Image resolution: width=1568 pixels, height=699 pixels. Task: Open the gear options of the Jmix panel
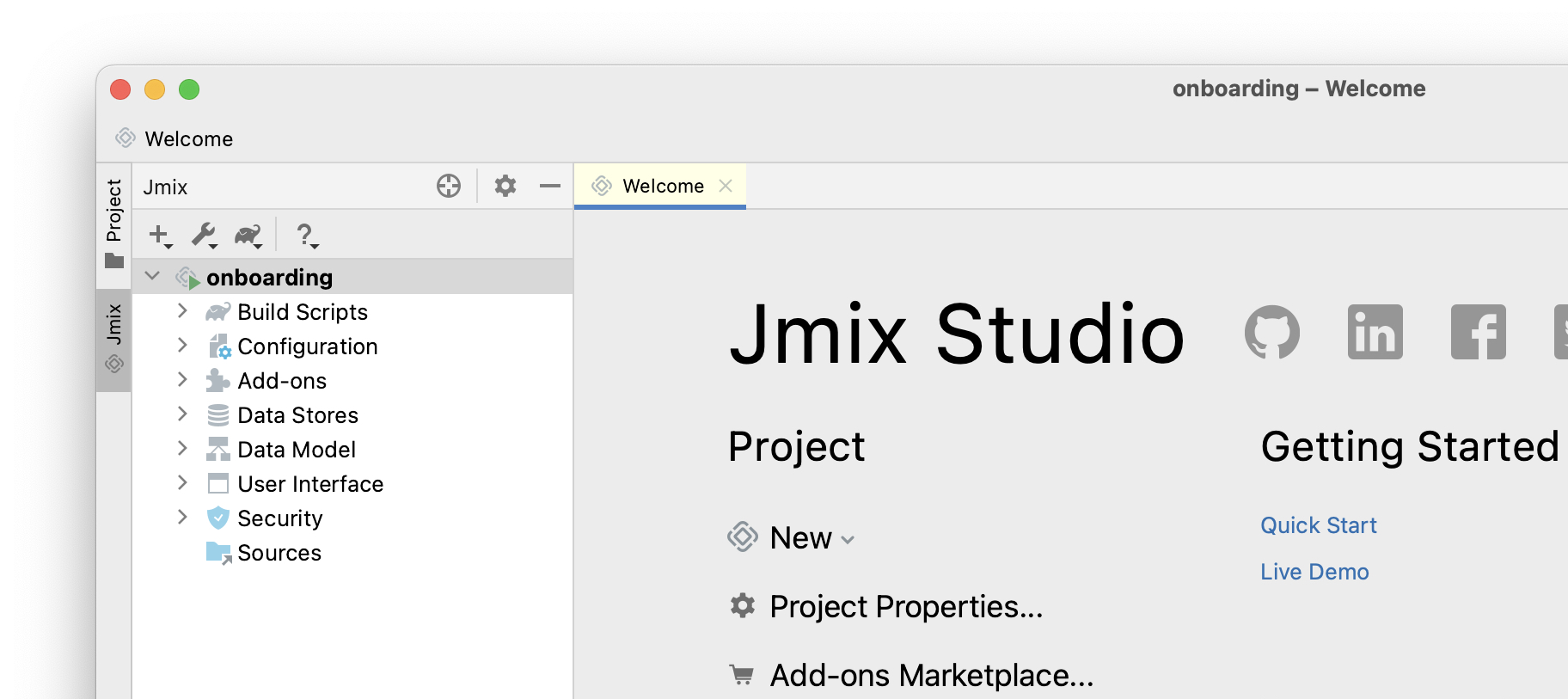pos(505,186)
